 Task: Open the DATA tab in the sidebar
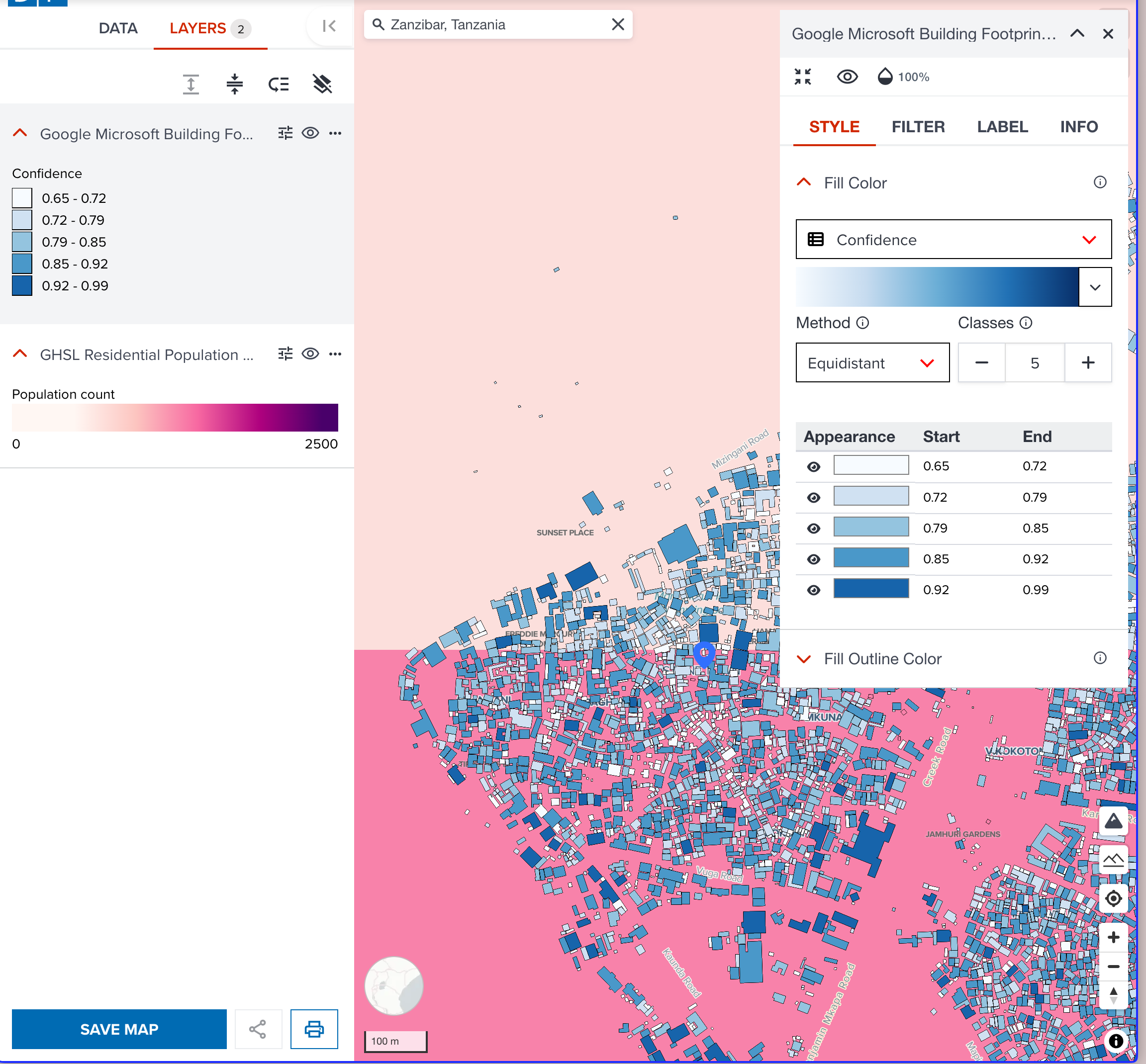(118, 28)
